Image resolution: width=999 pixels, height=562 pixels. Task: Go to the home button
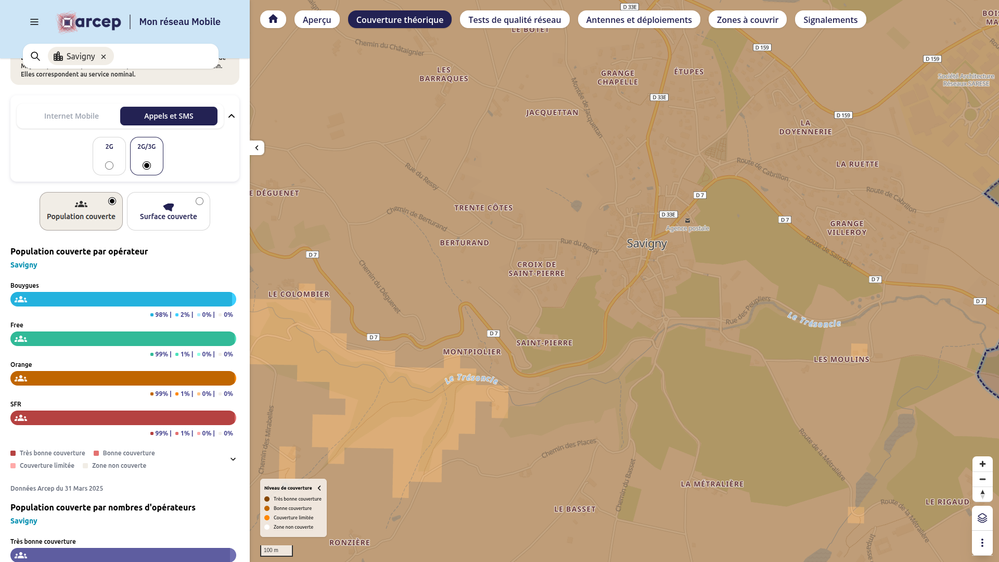[x=273, y=19]
